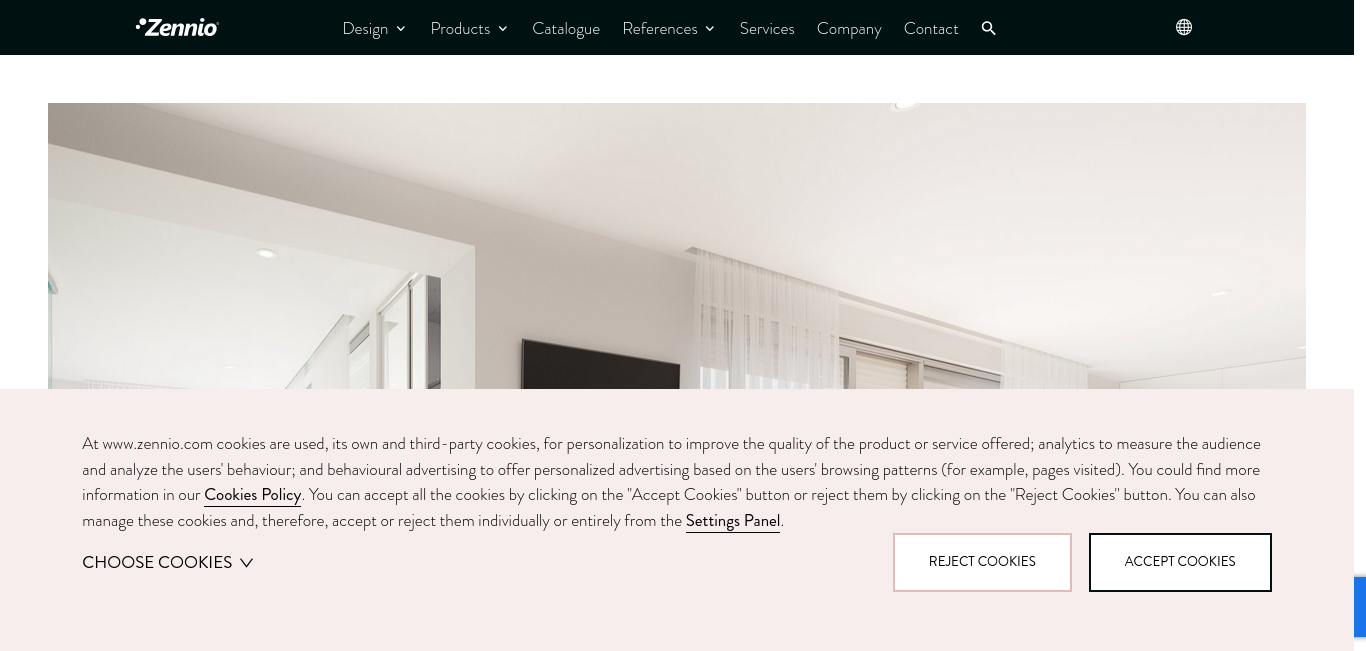Expand the Design menu
1366x651 pixels.
(374, 29)
